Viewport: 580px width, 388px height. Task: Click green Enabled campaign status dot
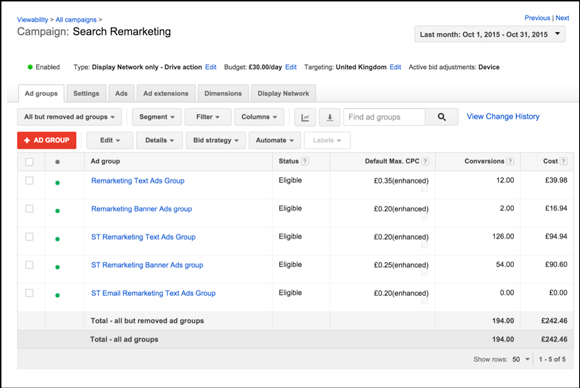coord(30,67)
